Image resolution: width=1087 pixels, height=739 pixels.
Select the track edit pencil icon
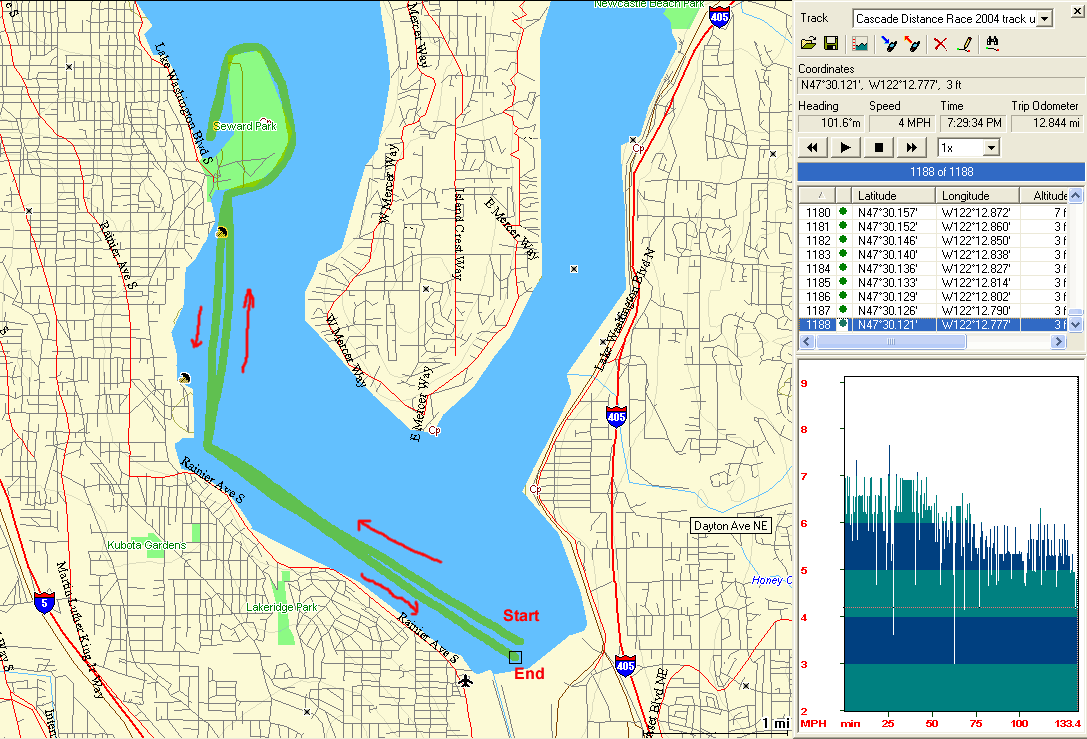pos(964,43)
